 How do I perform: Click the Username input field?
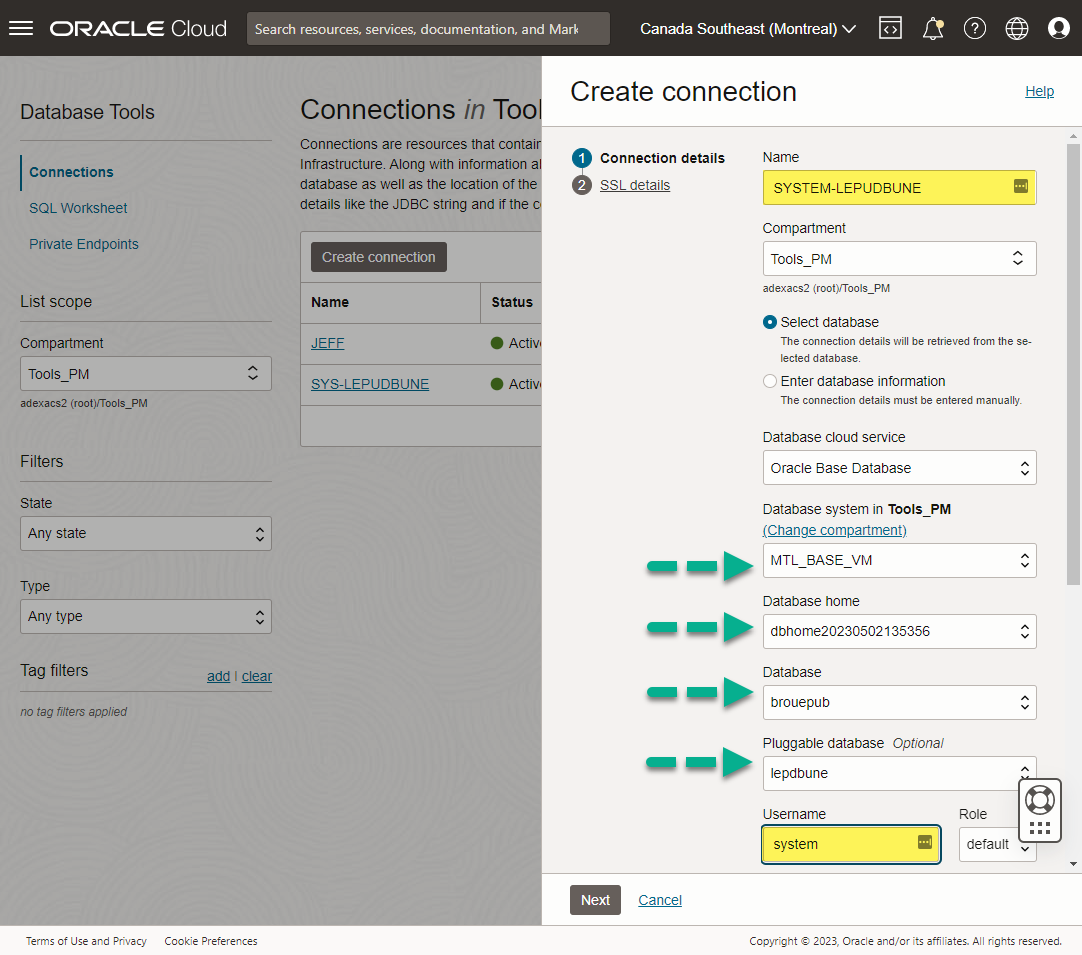pyautogui.click(x=852, y=844)
